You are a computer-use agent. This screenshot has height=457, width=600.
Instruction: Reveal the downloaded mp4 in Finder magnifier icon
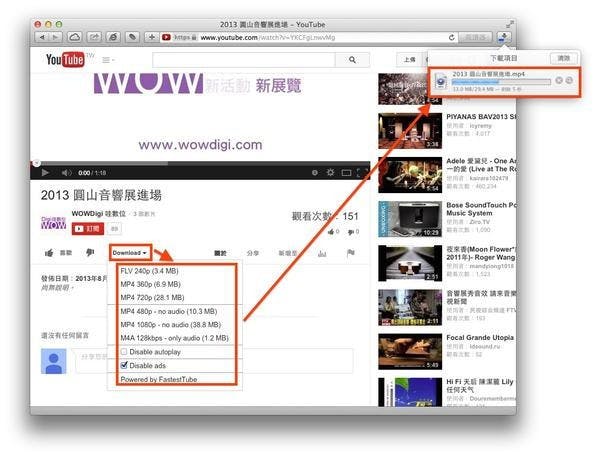[569, 80]
